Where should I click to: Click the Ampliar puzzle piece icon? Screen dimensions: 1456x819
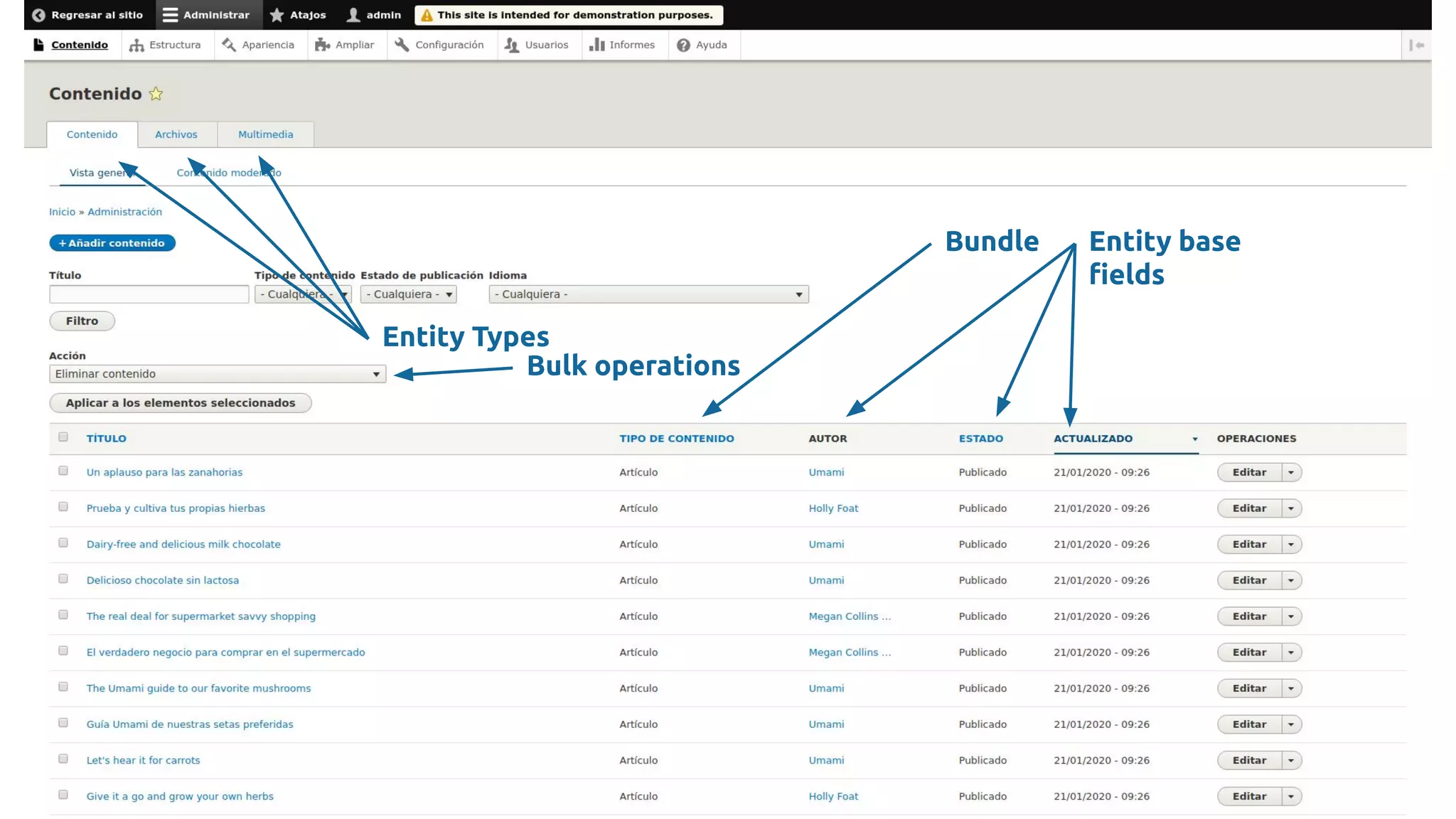[x=322, y=45]
